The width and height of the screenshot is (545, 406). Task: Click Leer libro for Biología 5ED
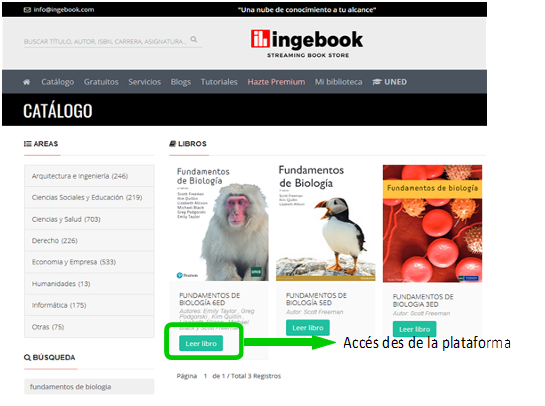point(308,328)
